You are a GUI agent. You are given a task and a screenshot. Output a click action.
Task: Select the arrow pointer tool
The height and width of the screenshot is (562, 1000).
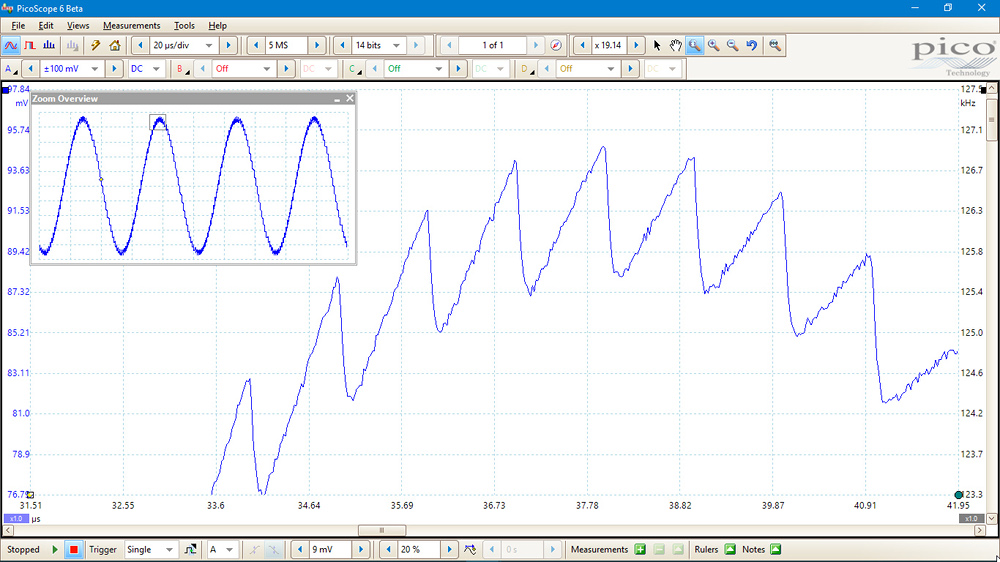pyautogui.click(x=657, y=45)
